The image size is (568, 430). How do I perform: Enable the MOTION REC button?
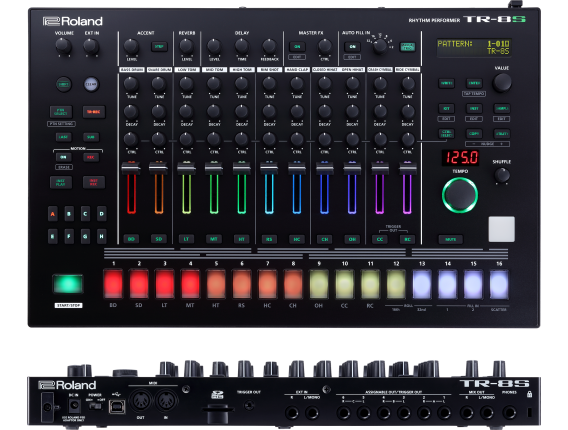point(91,157)
